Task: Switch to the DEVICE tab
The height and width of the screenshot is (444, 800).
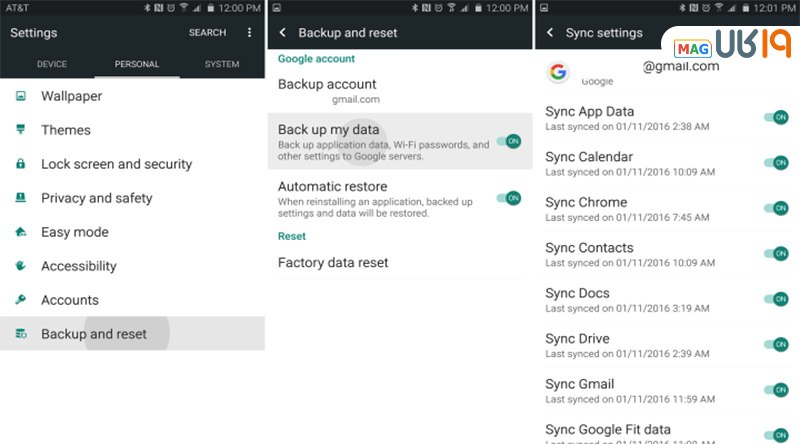Action: point(52,65)
